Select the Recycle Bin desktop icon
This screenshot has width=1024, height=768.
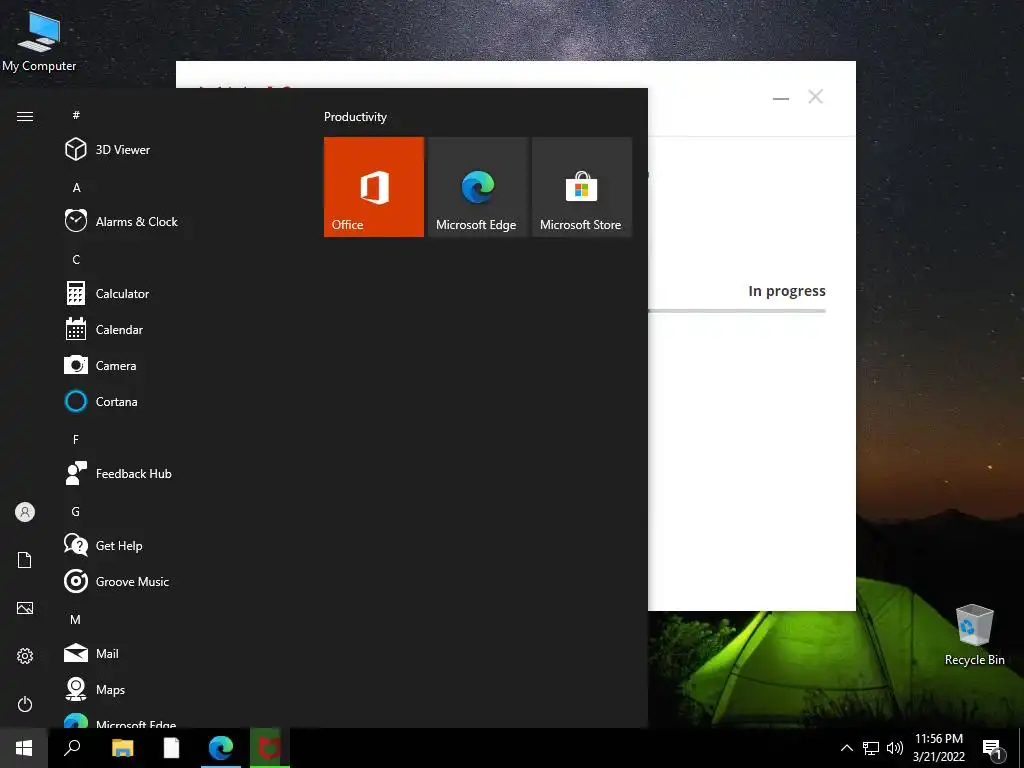point(974,635)
